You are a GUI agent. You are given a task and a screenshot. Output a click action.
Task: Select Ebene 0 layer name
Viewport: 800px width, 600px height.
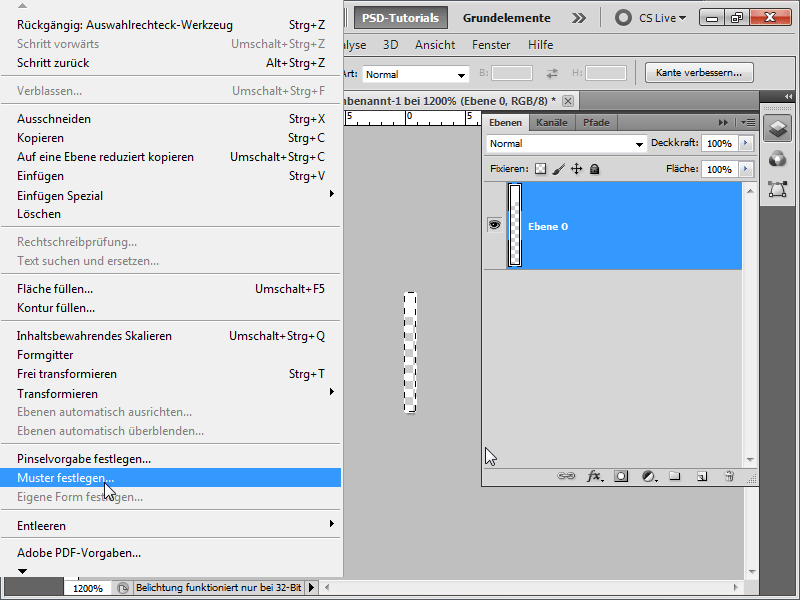tap(548, 227)
